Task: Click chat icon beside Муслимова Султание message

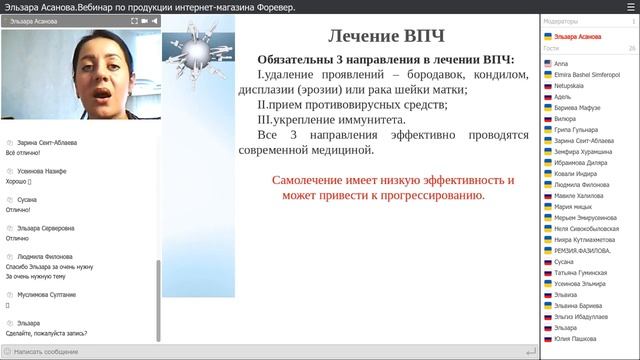Action: [10, 295]
